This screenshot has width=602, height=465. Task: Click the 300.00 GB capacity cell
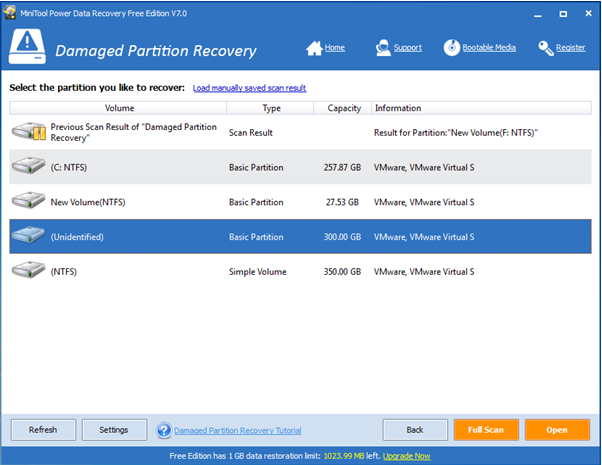pyautogui.click(x=342, y=237)
